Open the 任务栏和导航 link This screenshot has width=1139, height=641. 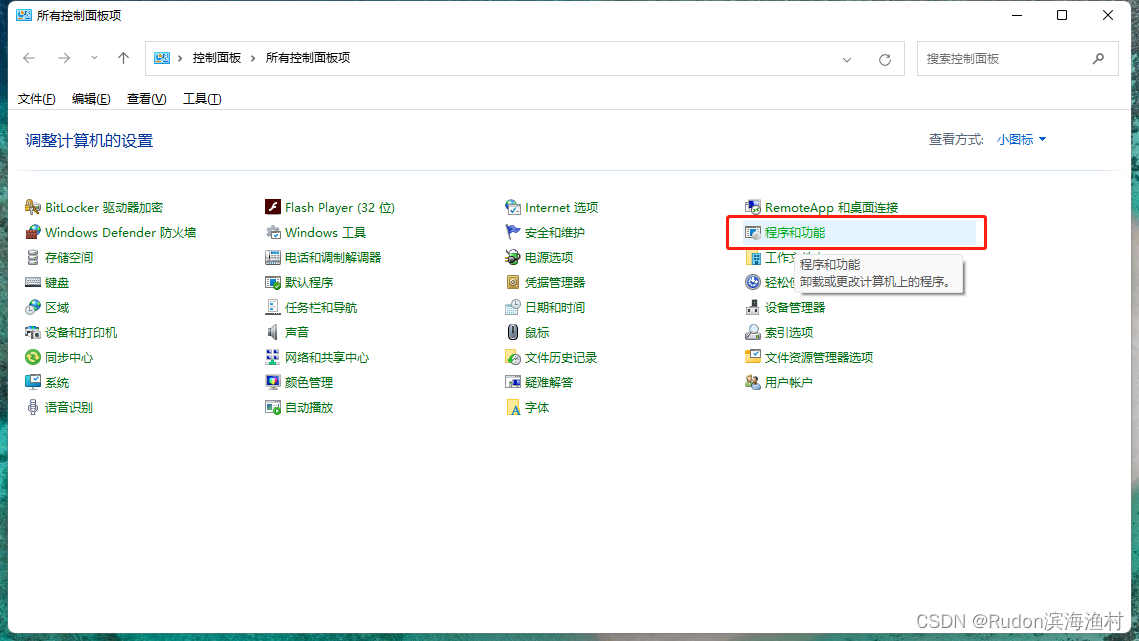click(321, 307)
